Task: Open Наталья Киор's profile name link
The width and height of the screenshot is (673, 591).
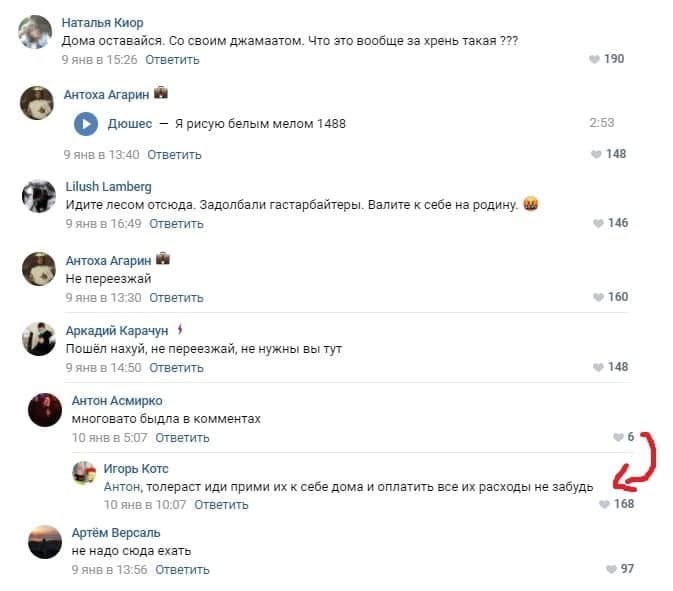Action: (103, 23)
